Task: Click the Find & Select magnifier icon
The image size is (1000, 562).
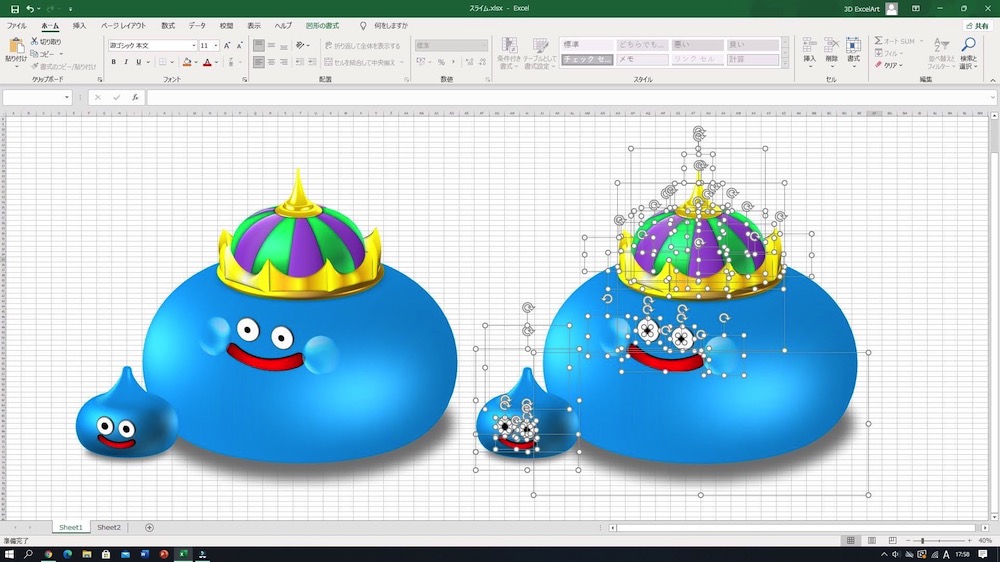Action: [x=967, y=46]
